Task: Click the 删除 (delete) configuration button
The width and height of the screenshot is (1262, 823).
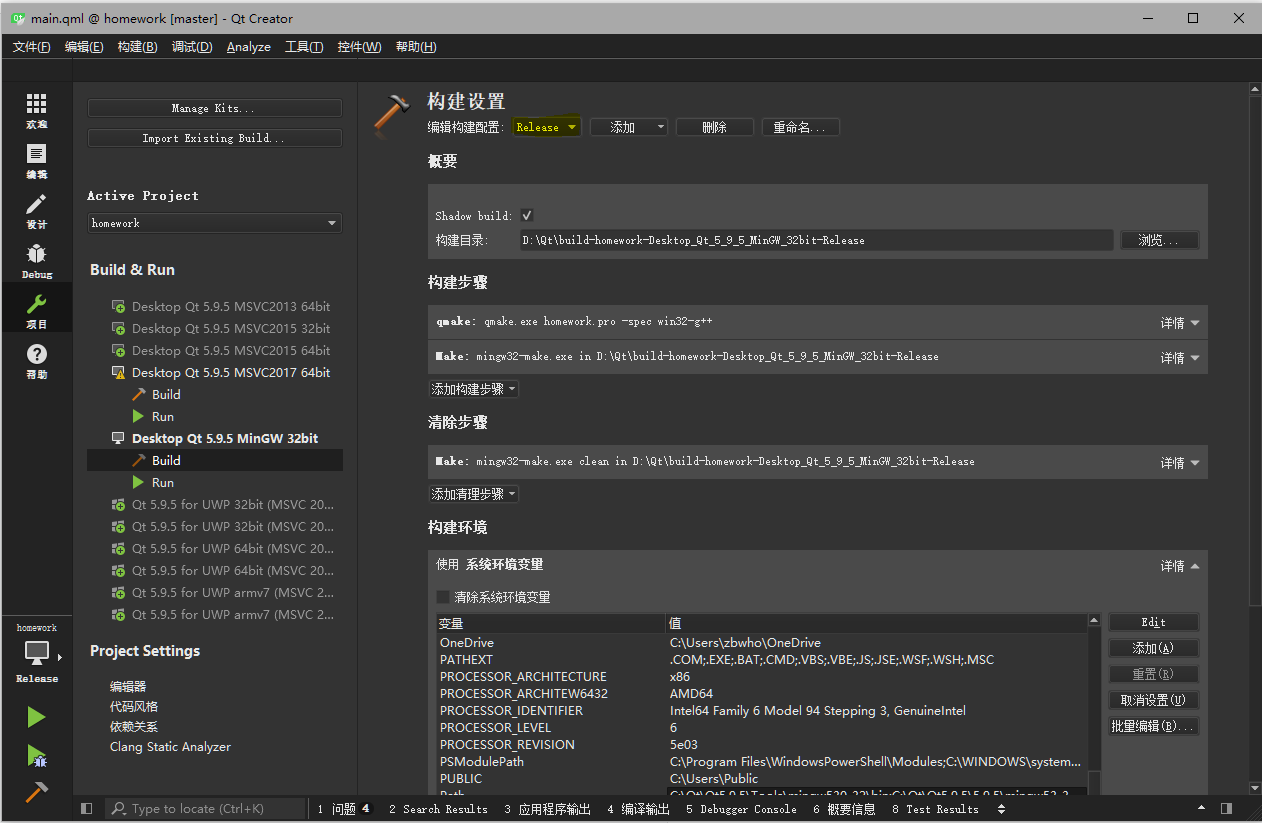Action: pyautogui.click(x=714, y=127)
